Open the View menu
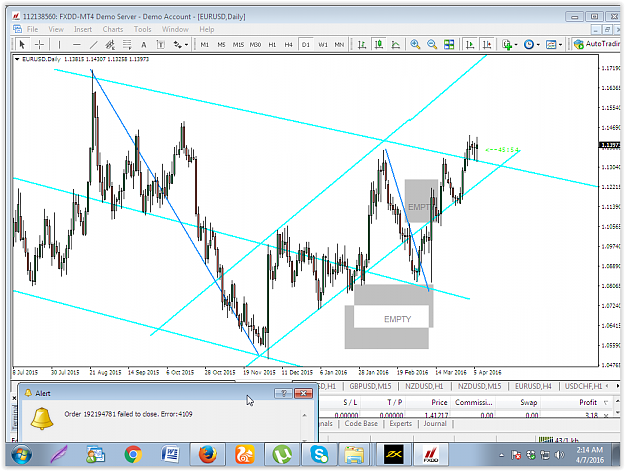Screen dimensions: 625x471 [56, 29]
